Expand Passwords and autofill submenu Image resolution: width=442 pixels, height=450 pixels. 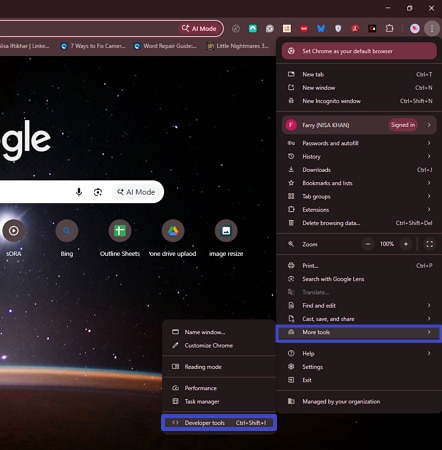coord(359,143)
